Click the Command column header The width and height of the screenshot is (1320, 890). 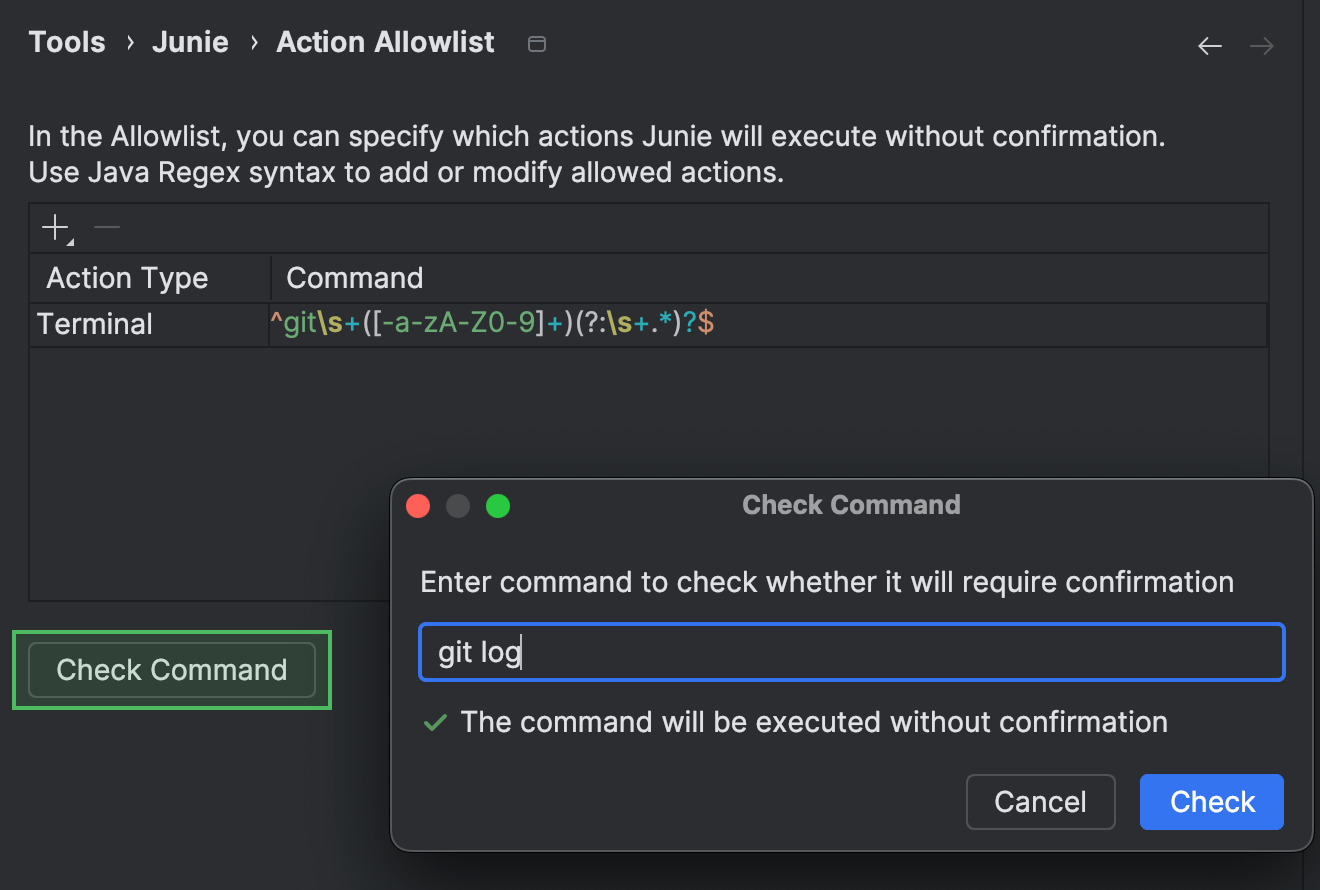point(354,277)
